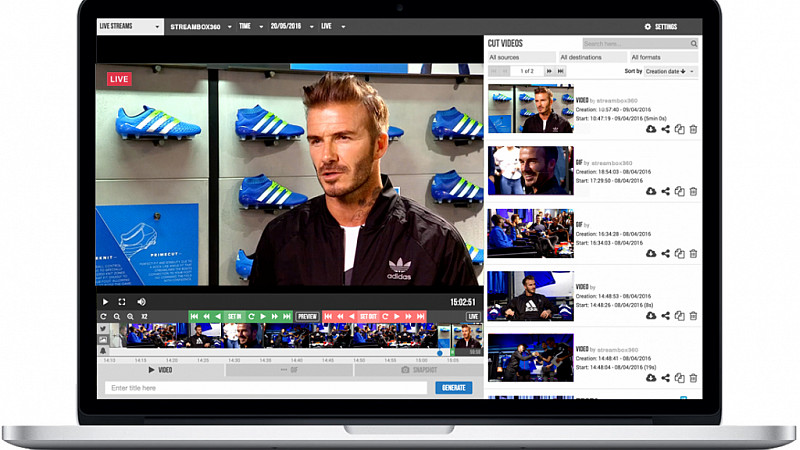Screen dimensions: 800x450
Task: Copy the GIF created 18:54:03
Action: pos(680,192)
